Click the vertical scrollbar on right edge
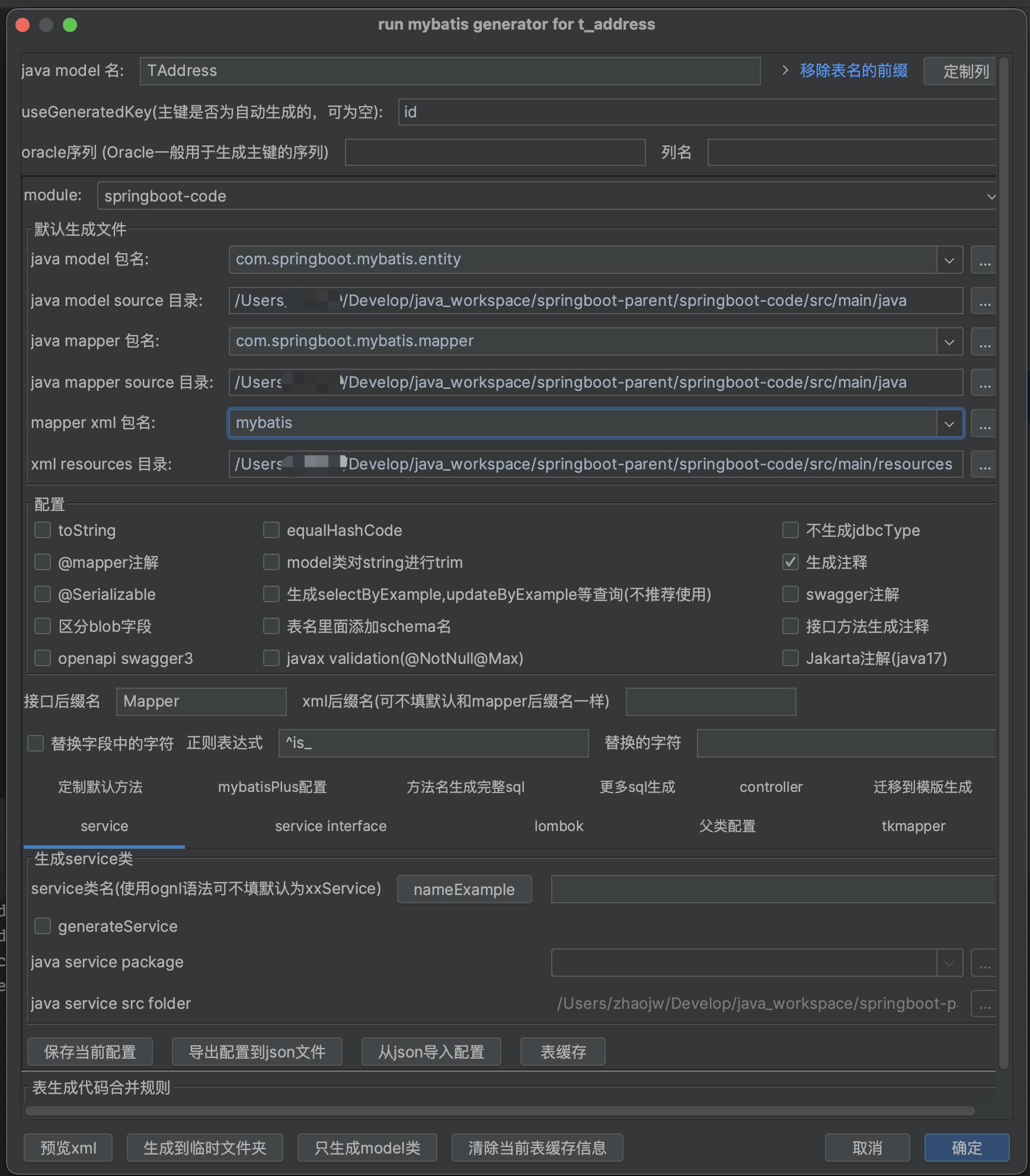 coord(1003,563)
